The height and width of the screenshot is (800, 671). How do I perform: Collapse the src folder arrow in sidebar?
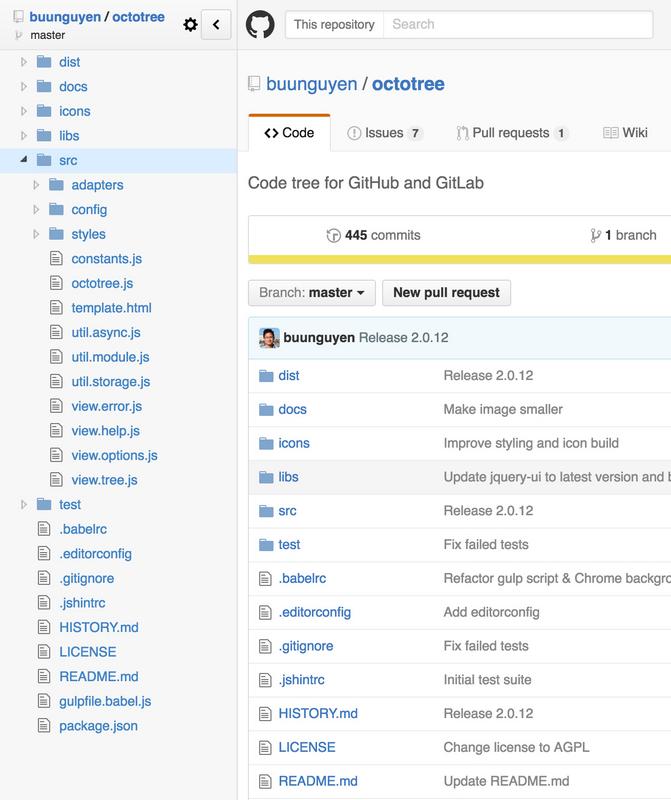point(23,160)
